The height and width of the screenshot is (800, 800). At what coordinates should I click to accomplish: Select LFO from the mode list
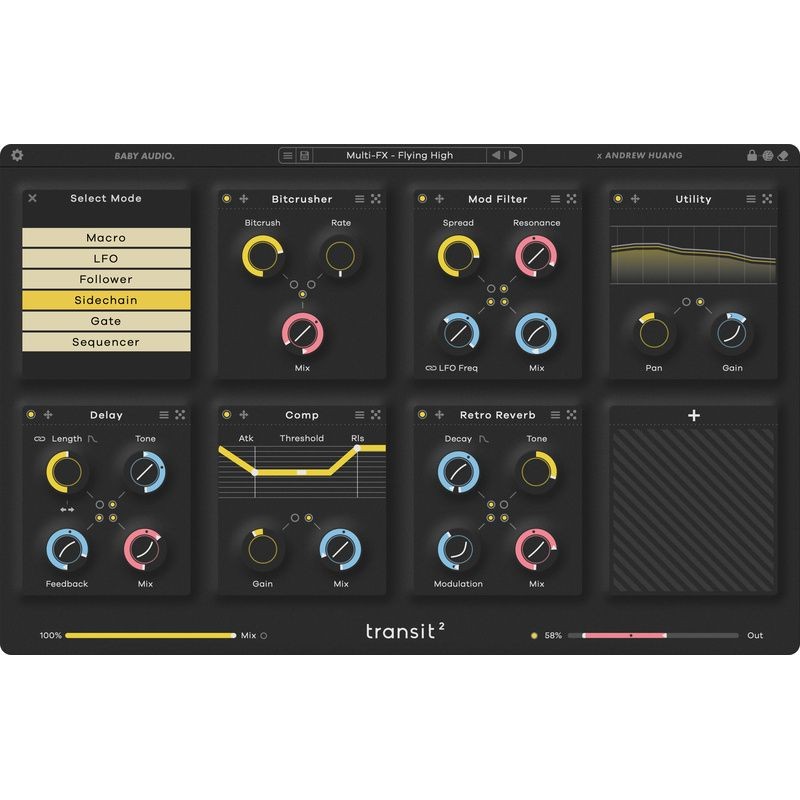(x=107, y=258)
